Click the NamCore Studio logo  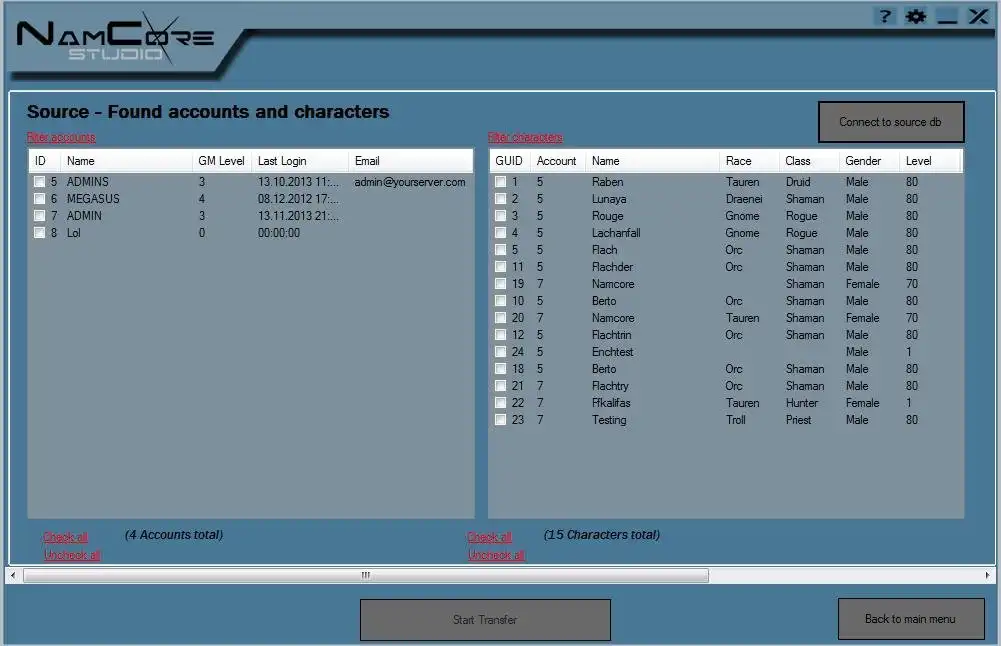[x=115, y=38]
